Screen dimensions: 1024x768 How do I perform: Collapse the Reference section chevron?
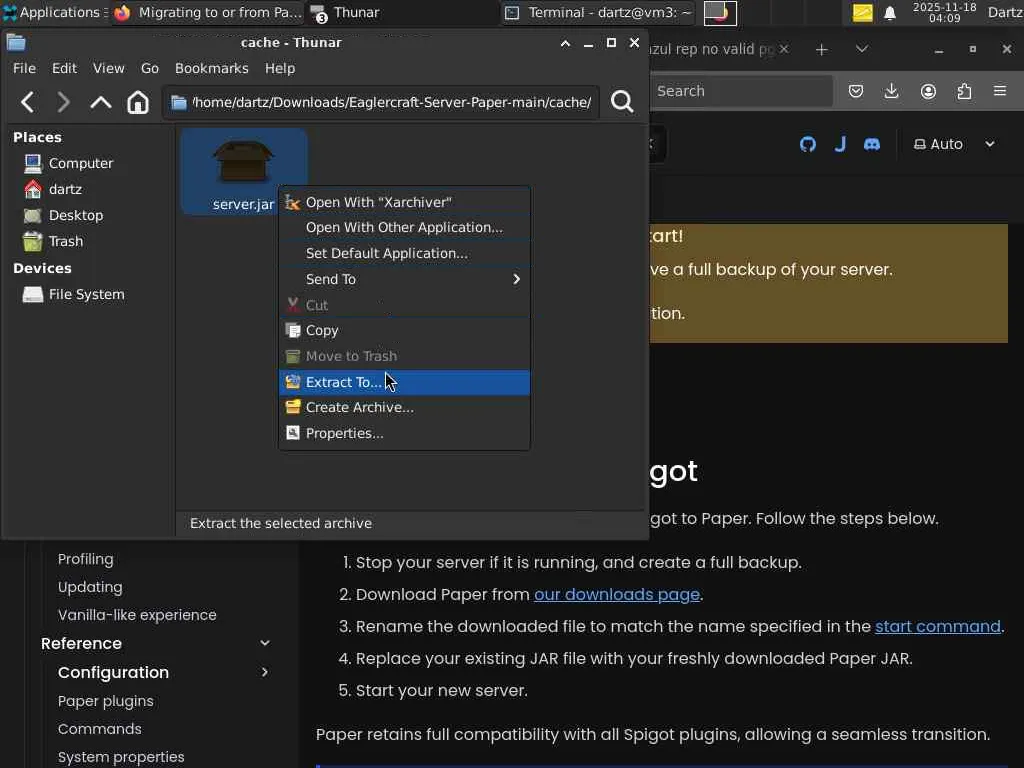point(264,644)
